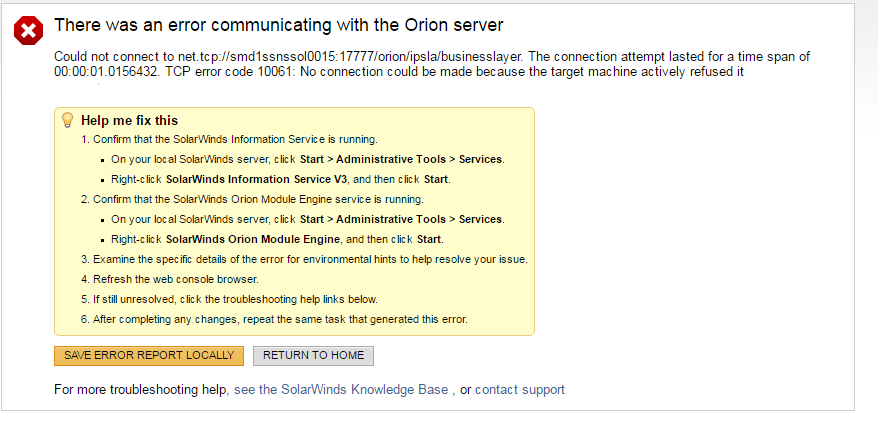Click the lightbulb icon beside Help me fix this

(68, 120)
